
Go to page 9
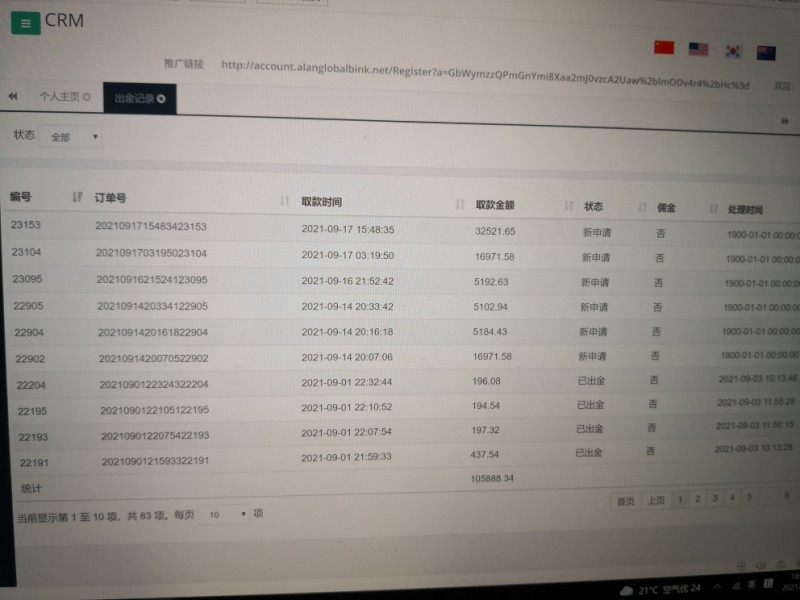[x=787, y=495]
